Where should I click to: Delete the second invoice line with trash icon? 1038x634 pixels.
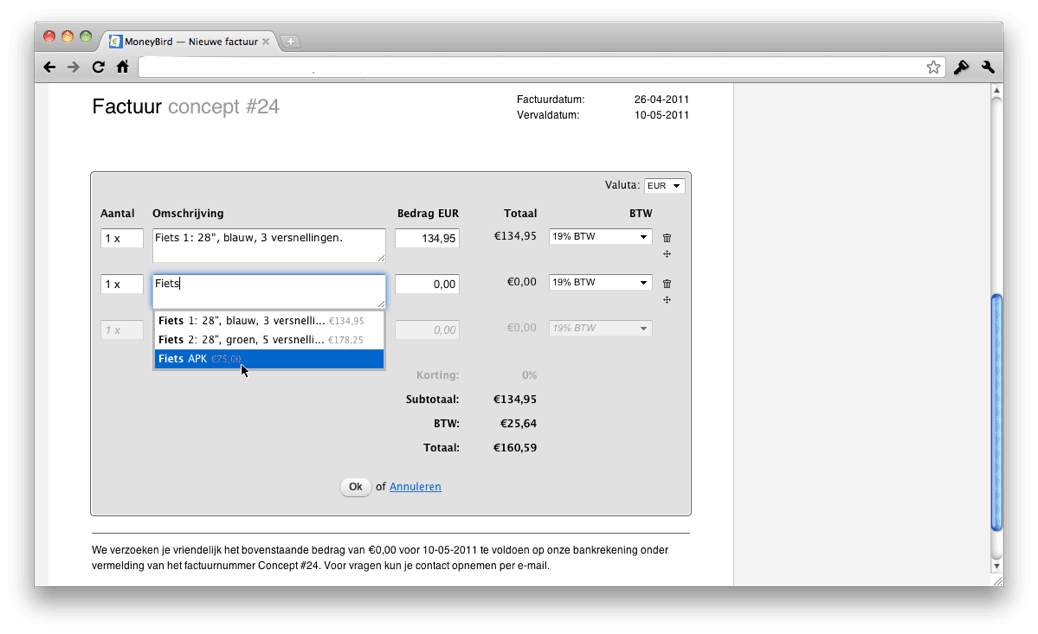(x=667, y=283)
